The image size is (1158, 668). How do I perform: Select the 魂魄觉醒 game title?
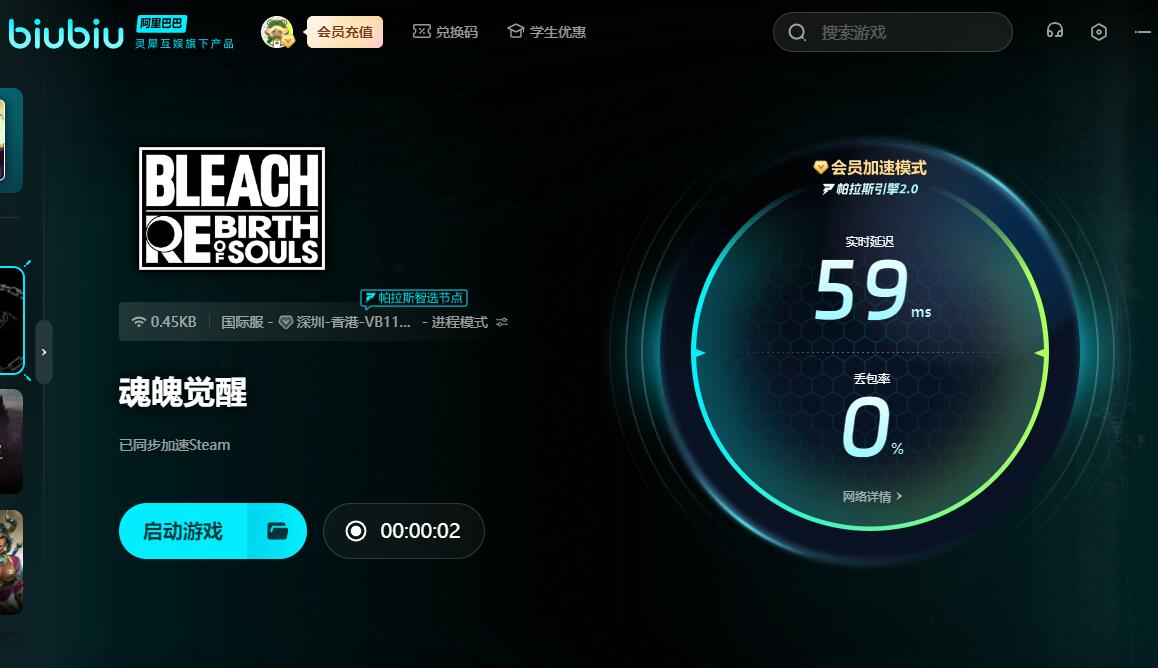click(183, 392)
